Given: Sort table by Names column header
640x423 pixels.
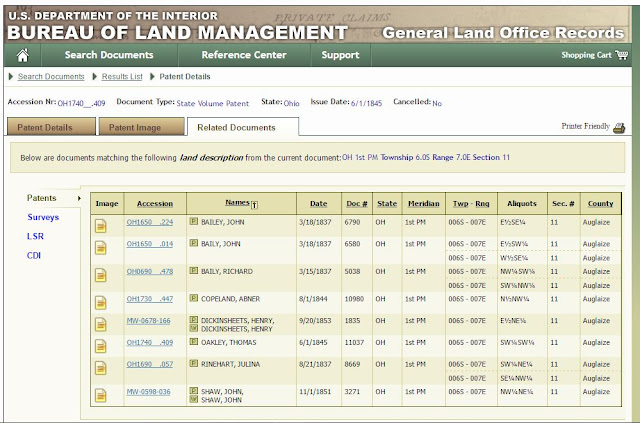Looking at the screenshot, I should coord(237,203).
